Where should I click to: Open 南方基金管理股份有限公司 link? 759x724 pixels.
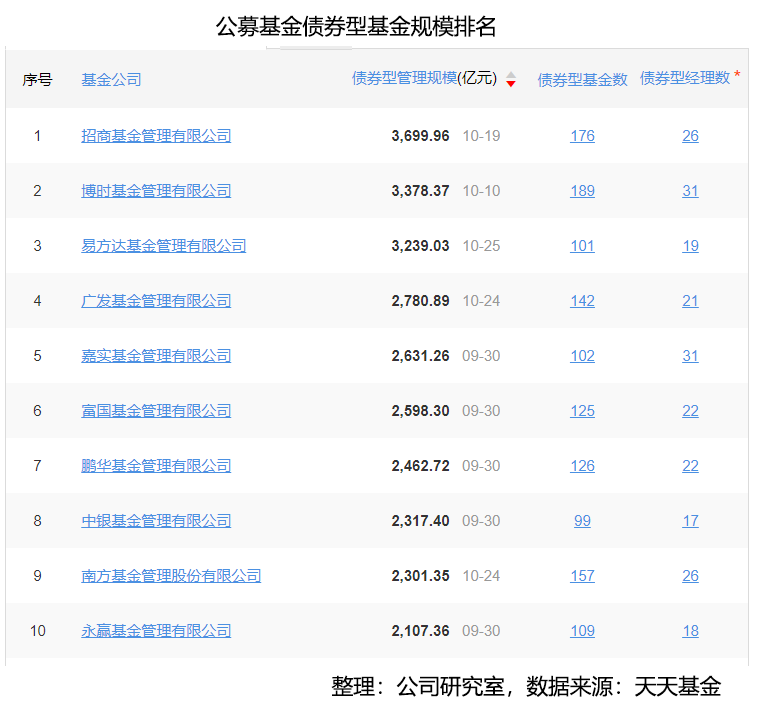click(x=171, y=576)
